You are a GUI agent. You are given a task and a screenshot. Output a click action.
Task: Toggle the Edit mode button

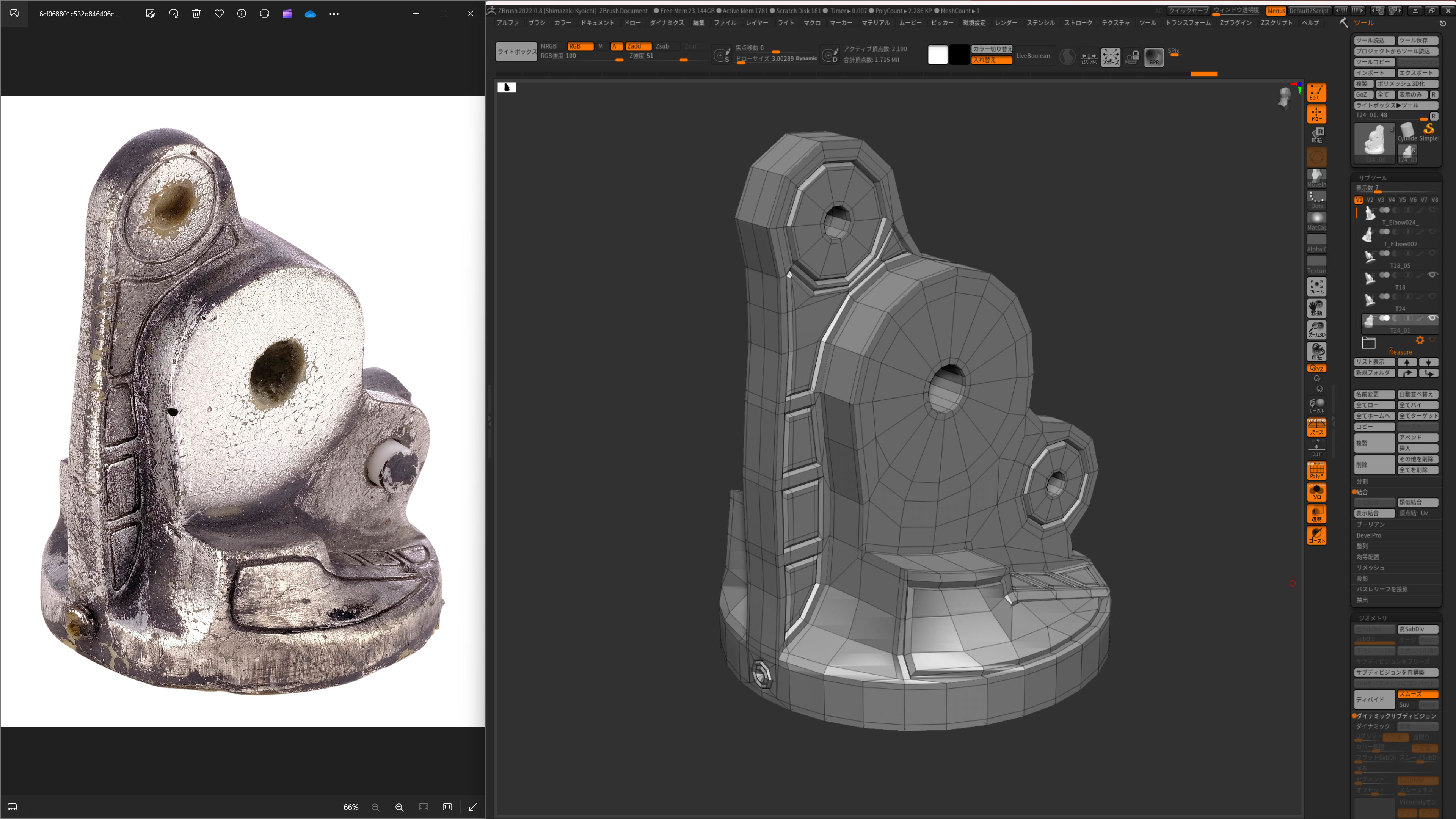pyautogui.click(x=1316, y=92)
